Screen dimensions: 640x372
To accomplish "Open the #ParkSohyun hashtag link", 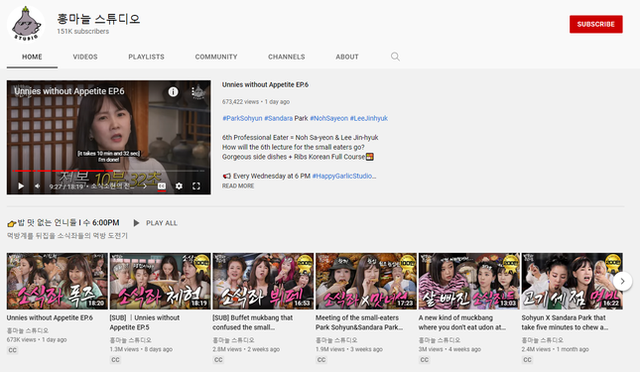I will [x=242, y=118].
